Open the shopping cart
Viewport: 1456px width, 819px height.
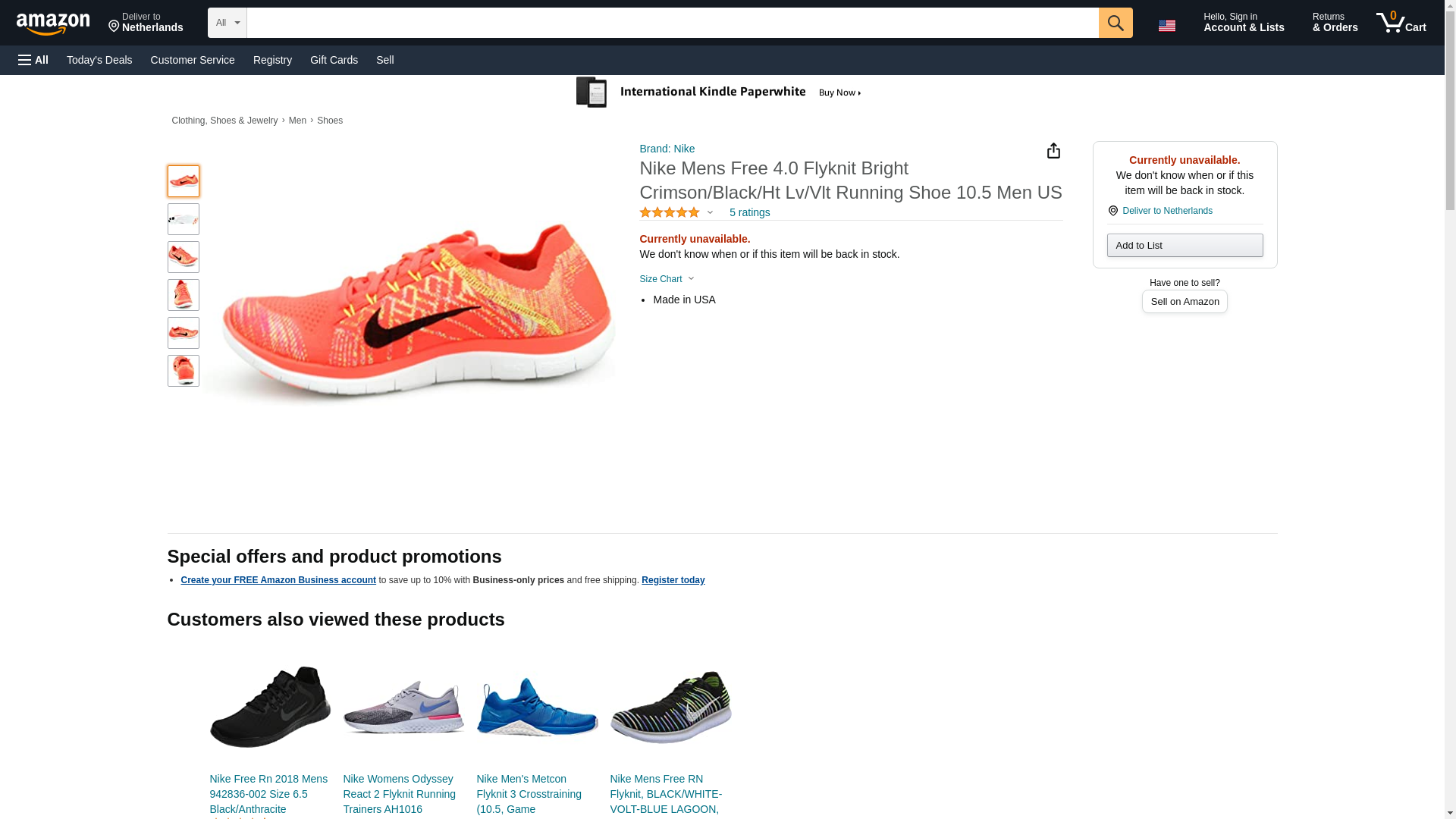[1401, 23]
